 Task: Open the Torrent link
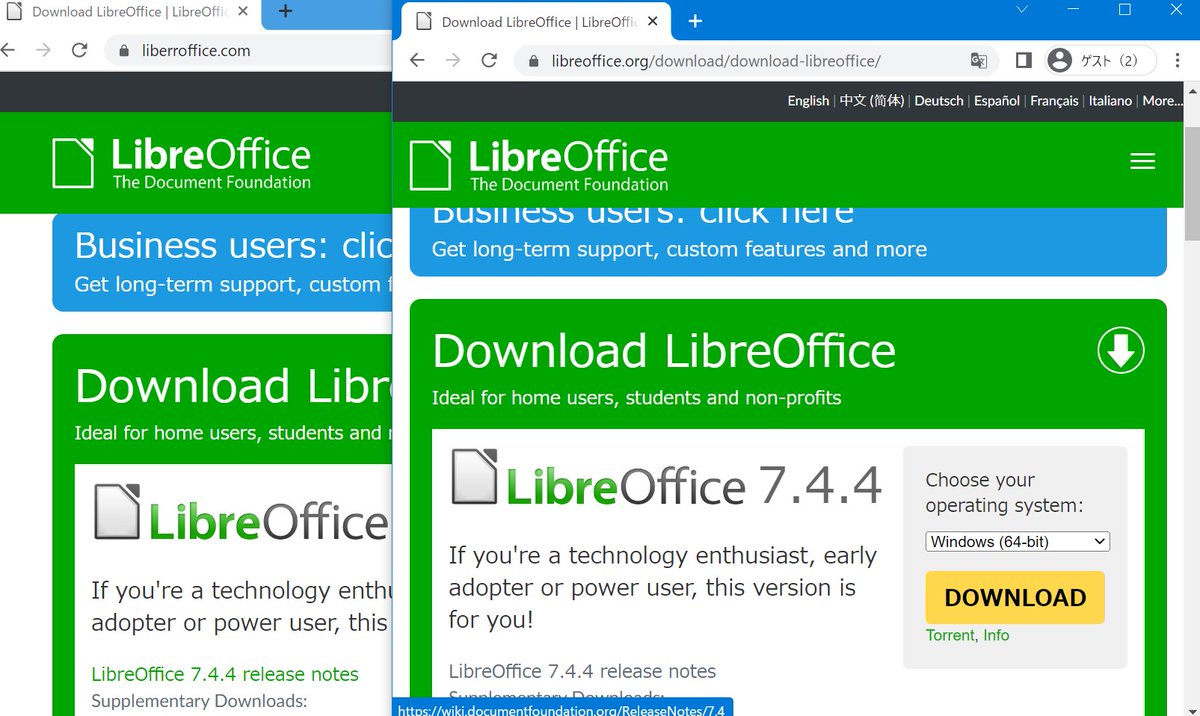coord(950,635)
